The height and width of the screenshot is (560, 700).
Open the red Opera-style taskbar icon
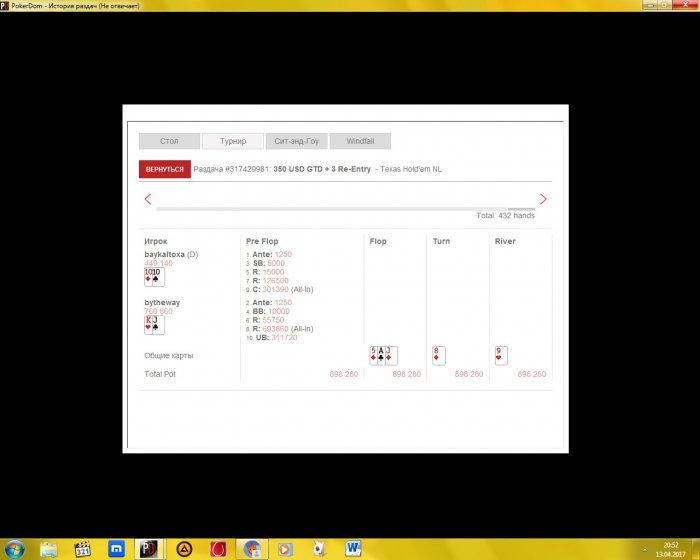[x=218, y=549]
